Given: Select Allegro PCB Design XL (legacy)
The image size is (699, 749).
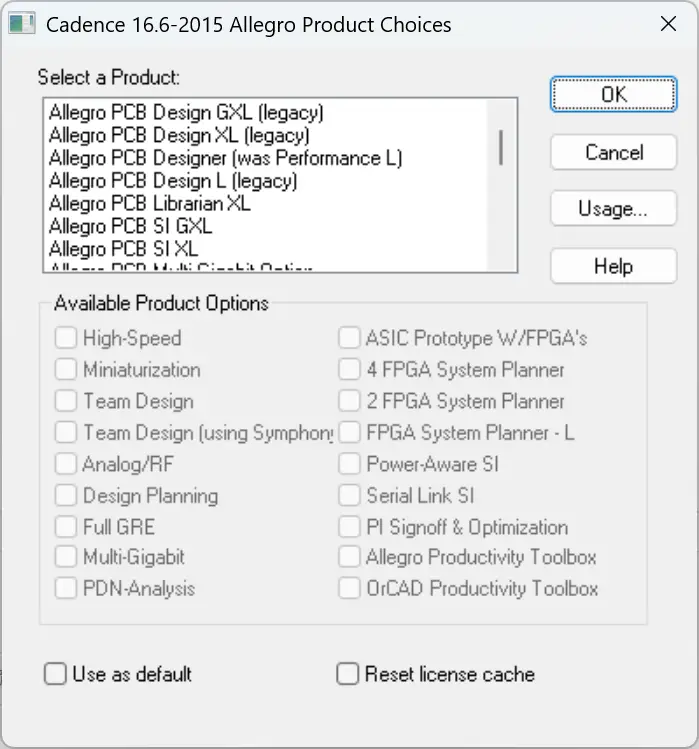Looking at the screenshot, I should point(179,135).
